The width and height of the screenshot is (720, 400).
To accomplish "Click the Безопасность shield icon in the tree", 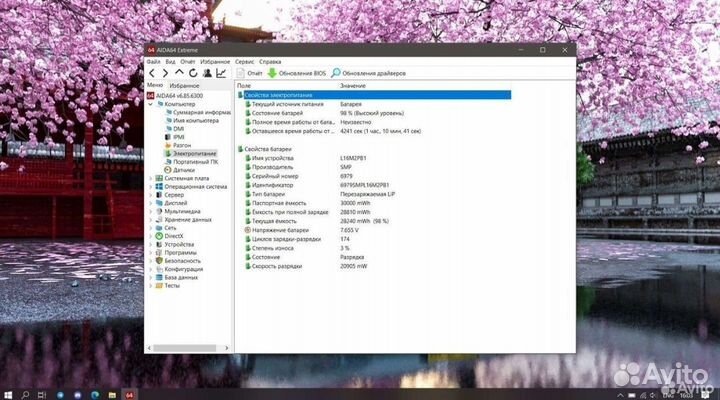I will point(159,261).
